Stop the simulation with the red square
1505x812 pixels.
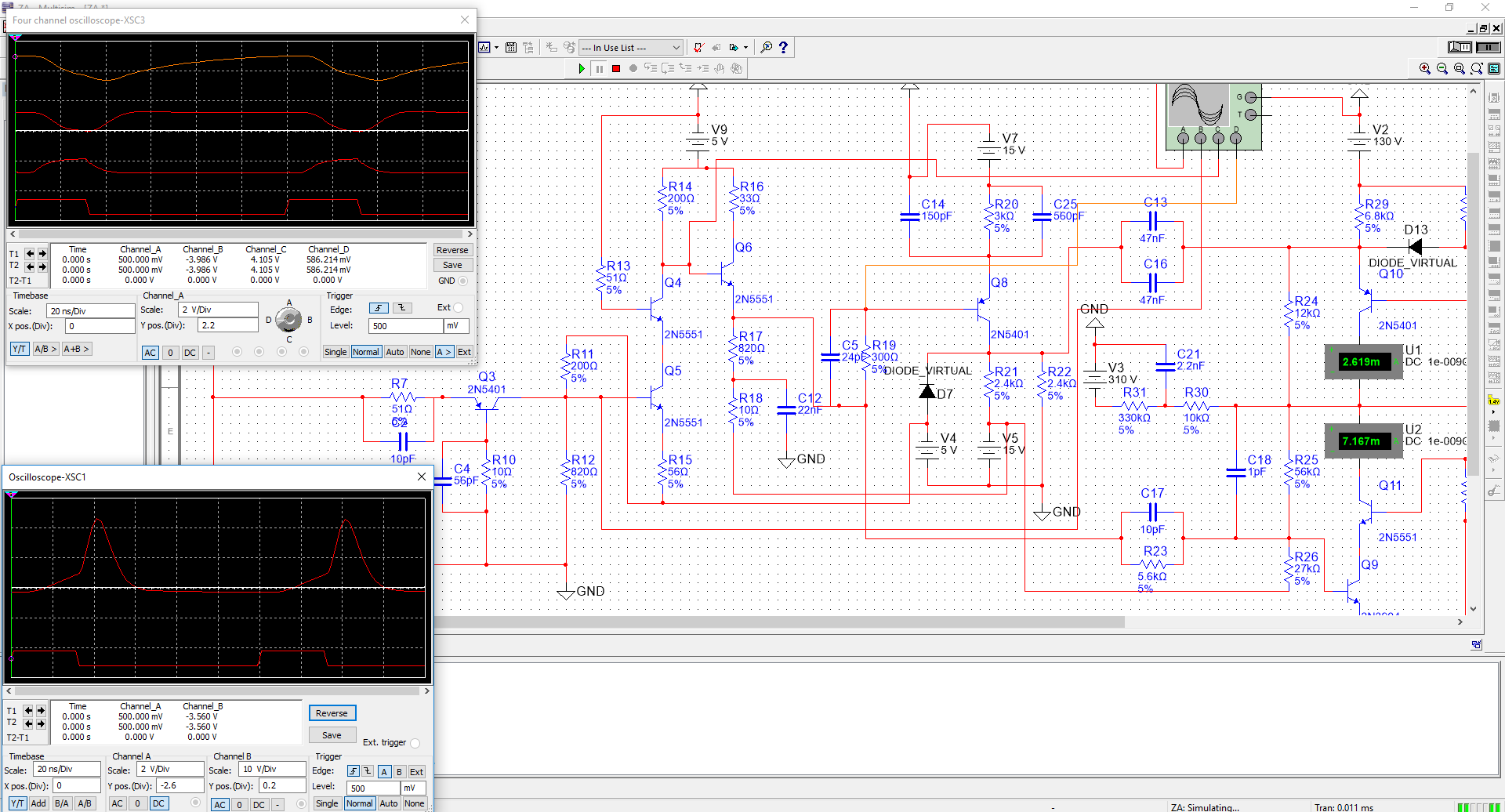616,69
